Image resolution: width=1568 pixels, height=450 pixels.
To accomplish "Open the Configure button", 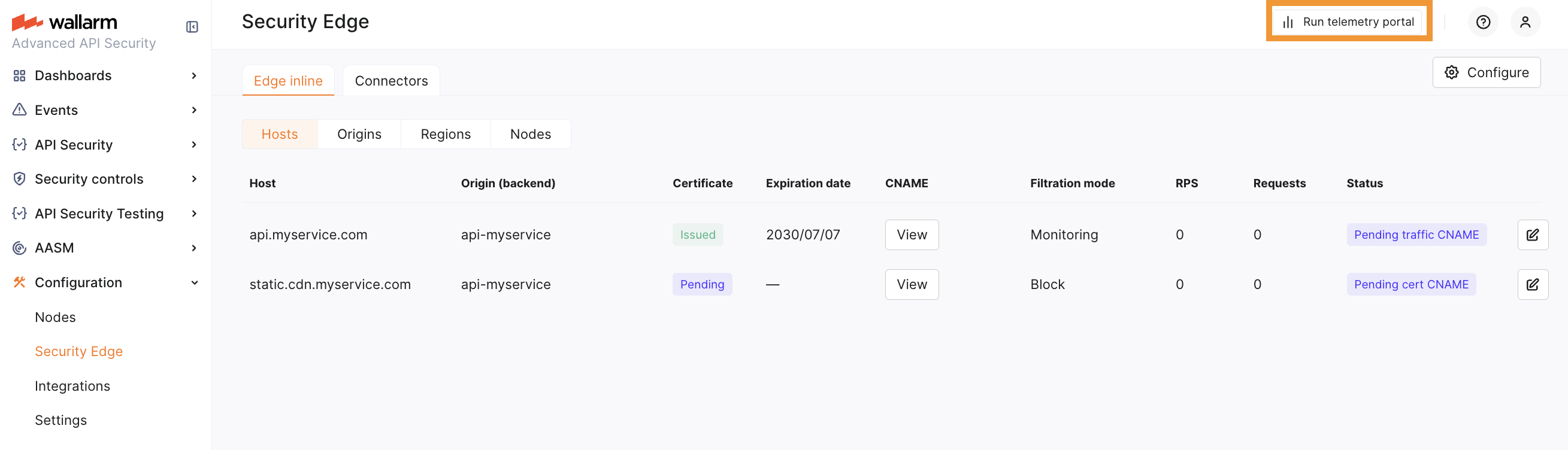I will tap(1486, 72).
